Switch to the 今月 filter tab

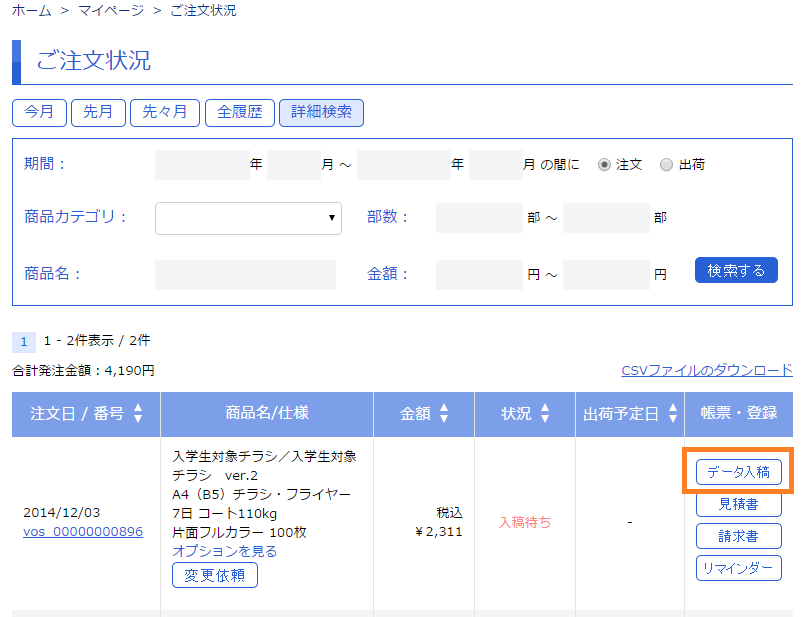coord(39,113)
